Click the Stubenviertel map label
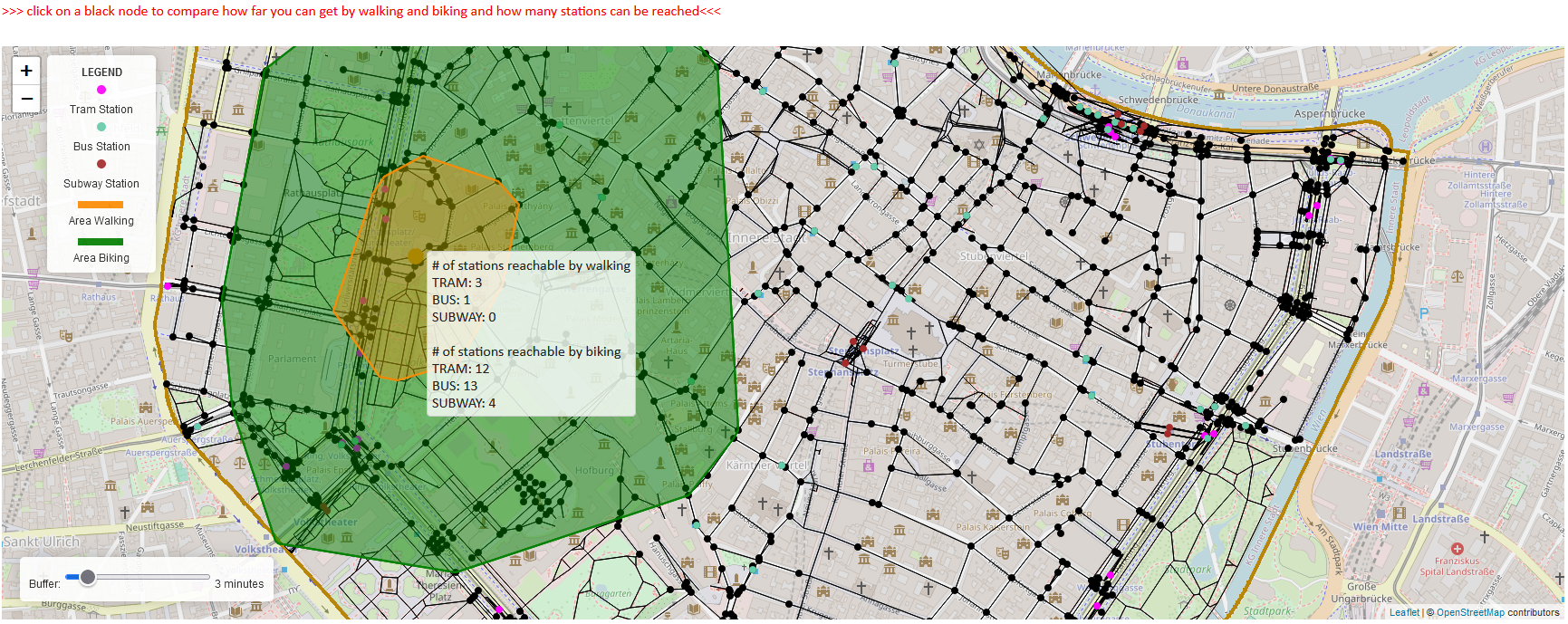This screenshot has height=624, width=1568. 994,256
